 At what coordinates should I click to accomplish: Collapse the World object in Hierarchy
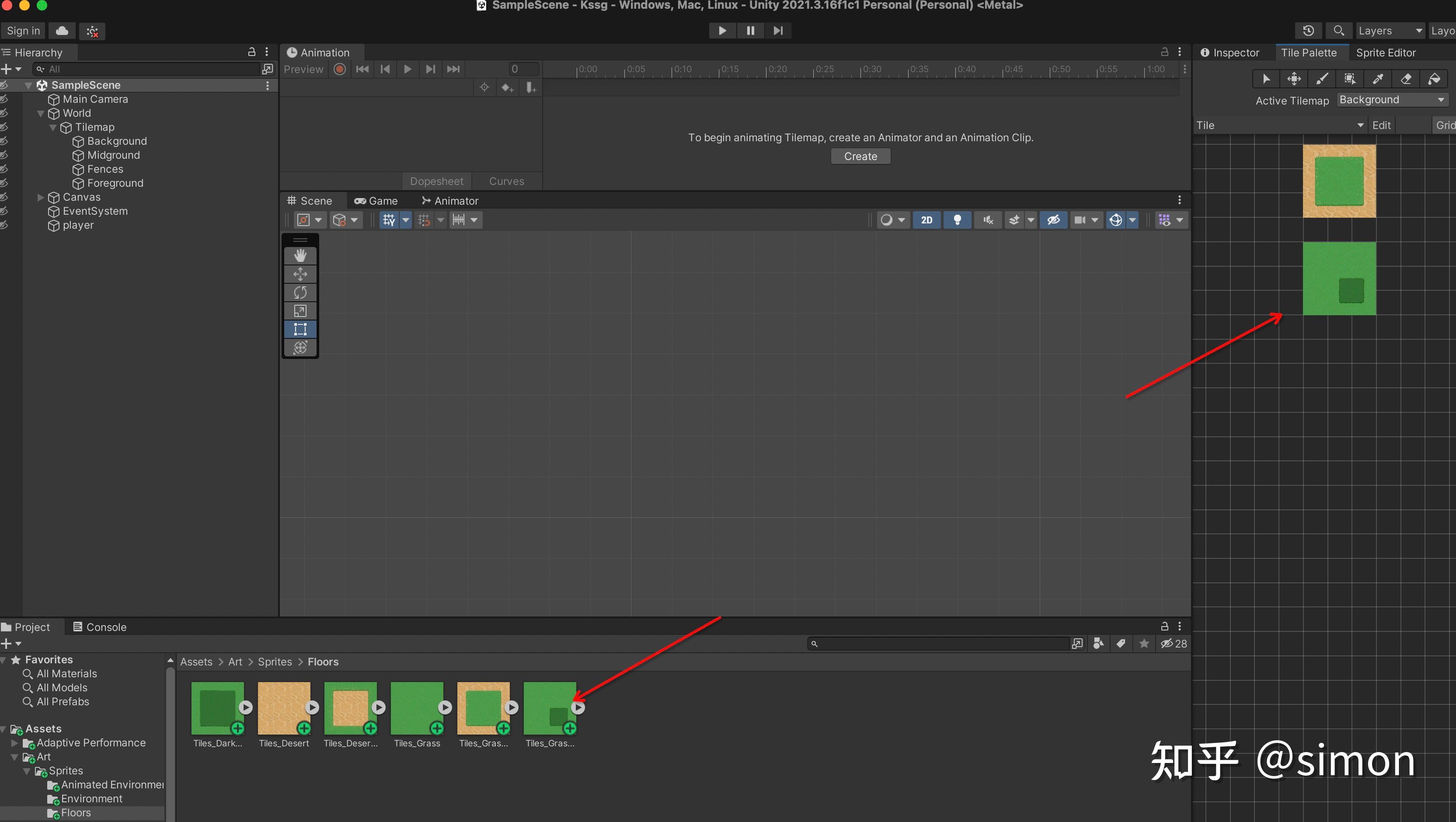(x=40, y=113)
